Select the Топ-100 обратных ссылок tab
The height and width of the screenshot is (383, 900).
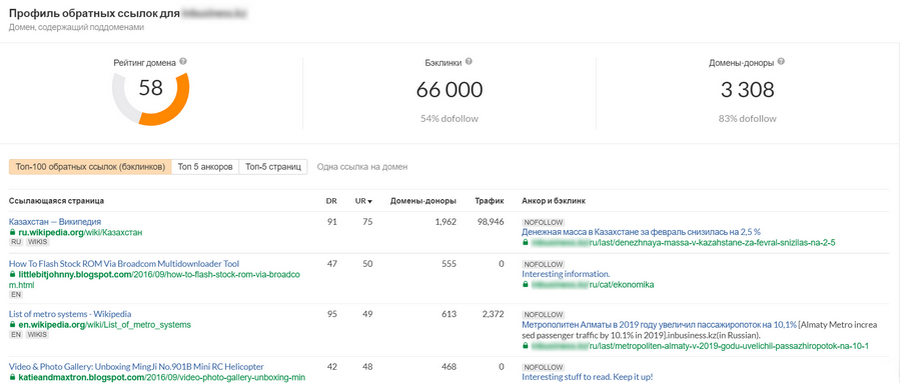(90, 167)
